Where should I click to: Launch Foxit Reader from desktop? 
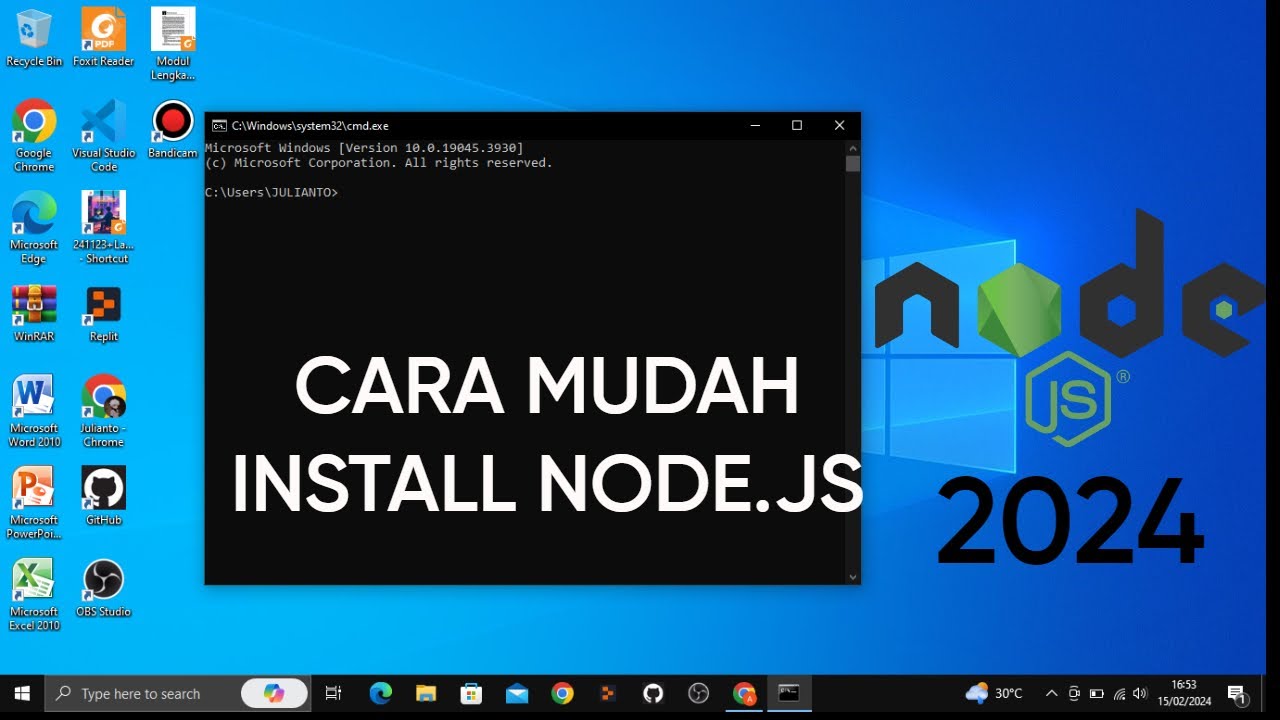point(103,37)
